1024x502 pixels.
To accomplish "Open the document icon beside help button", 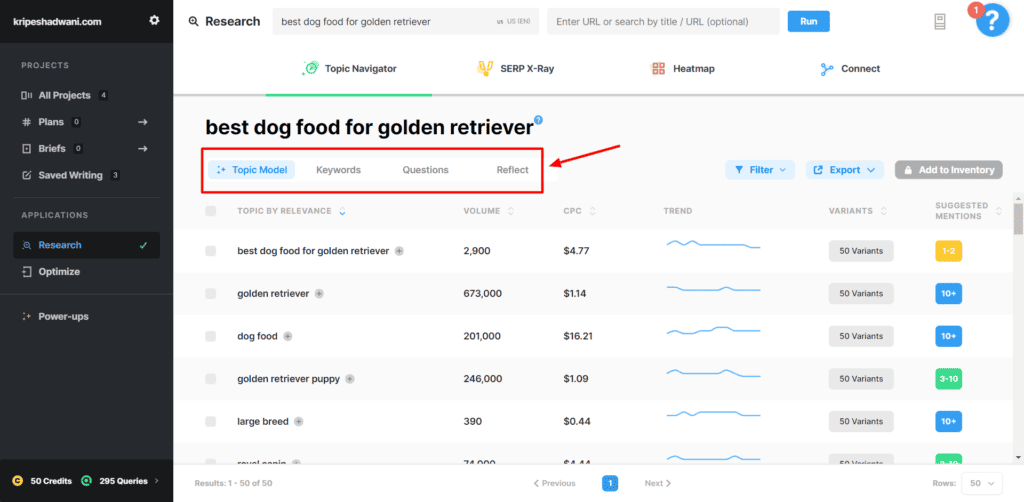I will point(940,22).
